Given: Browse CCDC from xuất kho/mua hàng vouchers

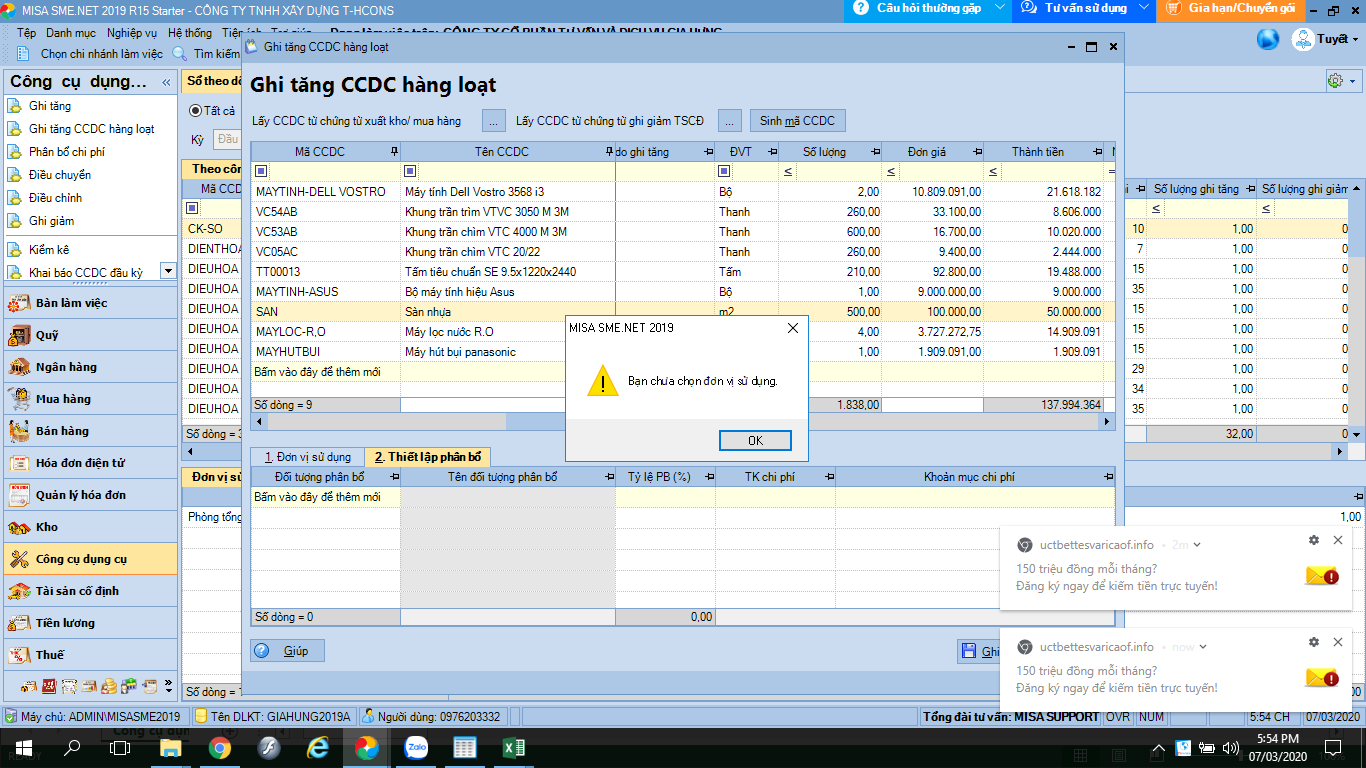Looking at the screenshot, I should 494,121.
